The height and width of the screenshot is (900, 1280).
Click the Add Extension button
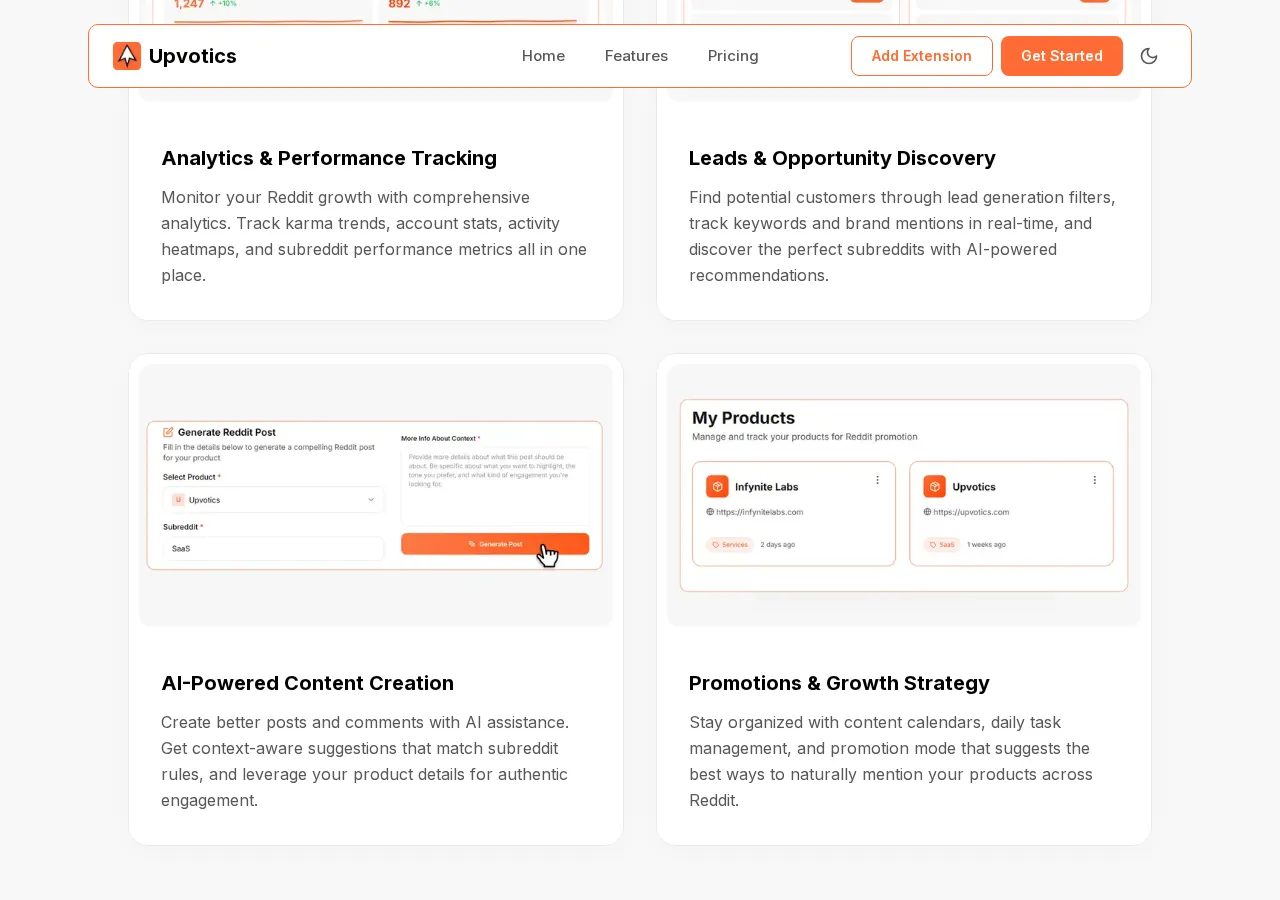(x=921, y=55)
